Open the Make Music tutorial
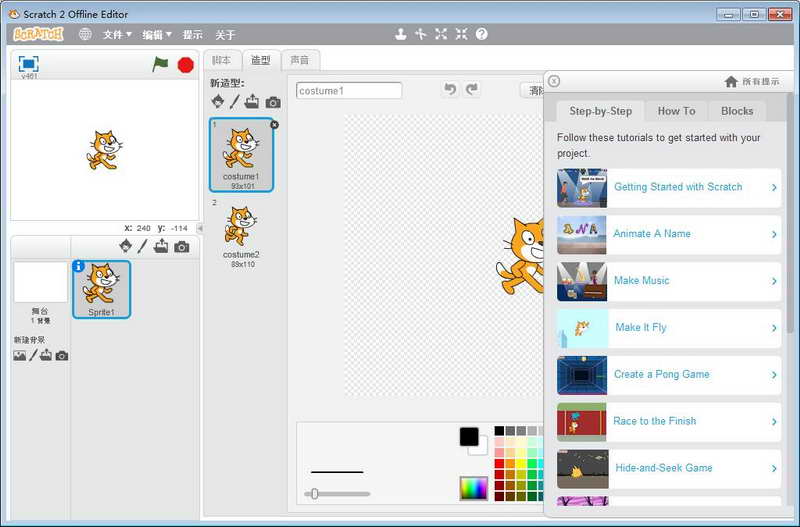 [x=669, y=282]
